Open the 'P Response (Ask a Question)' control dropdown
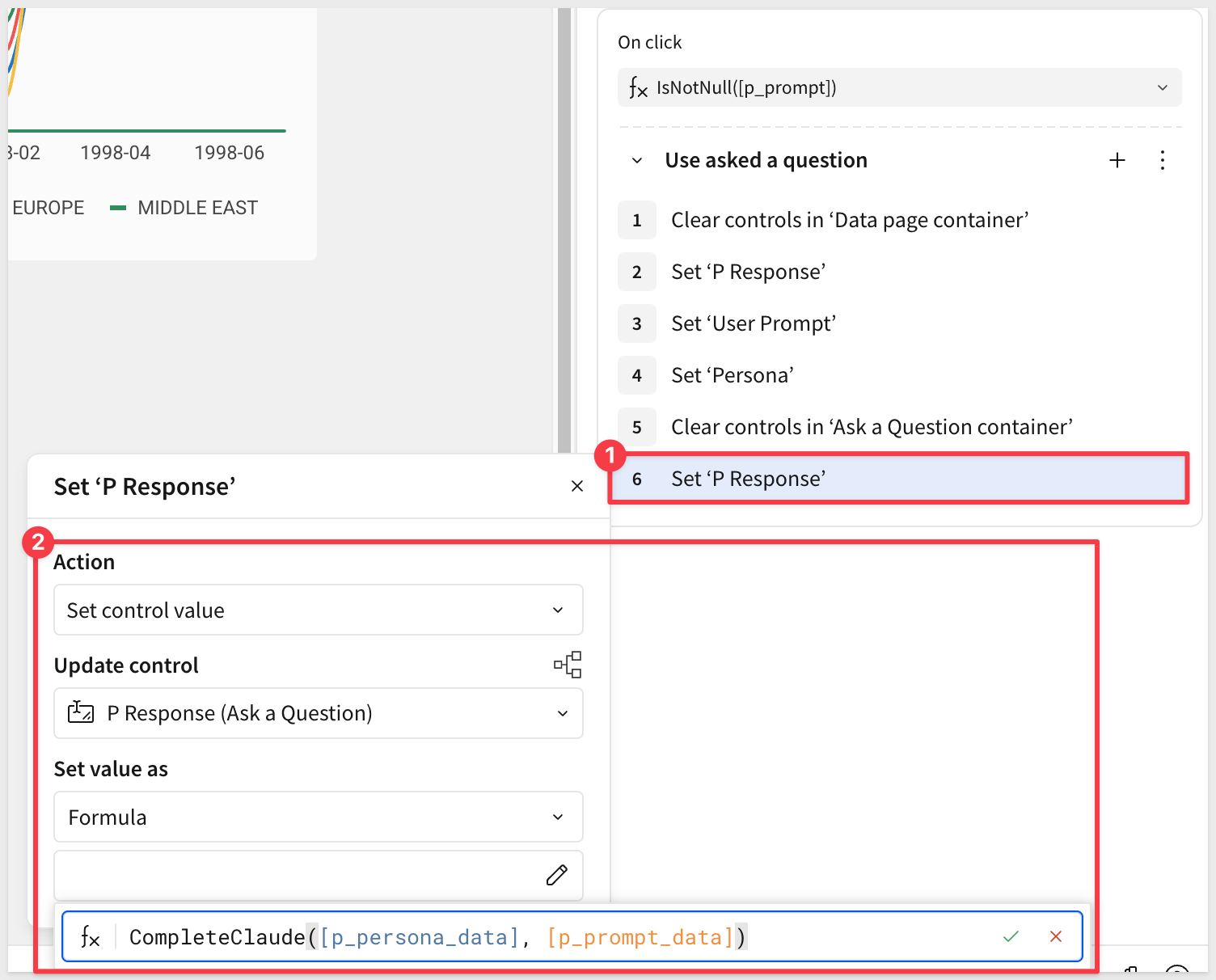Image resolution: width=1216 pixels, height=980 pixels. (318, 713)
